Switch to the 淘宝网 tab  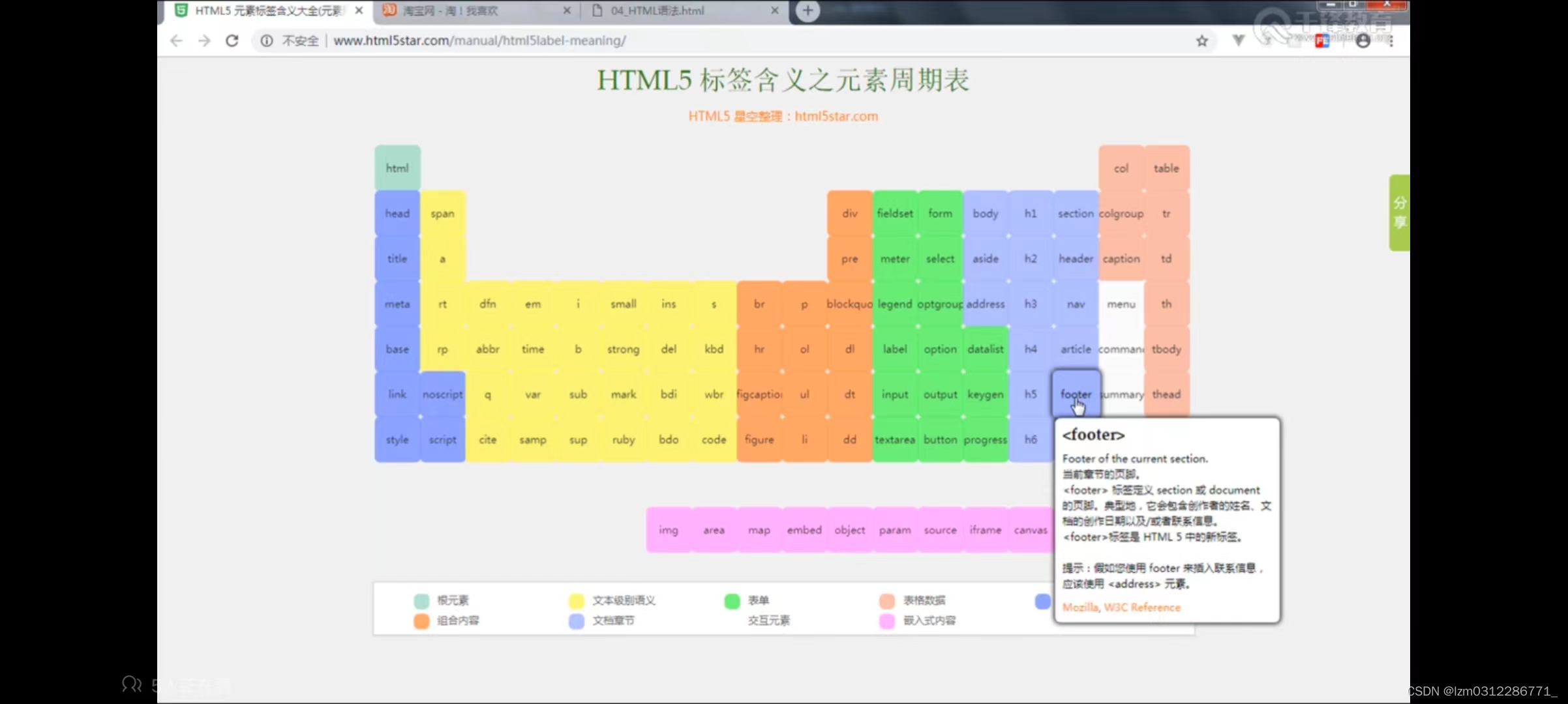click(477, 11)
